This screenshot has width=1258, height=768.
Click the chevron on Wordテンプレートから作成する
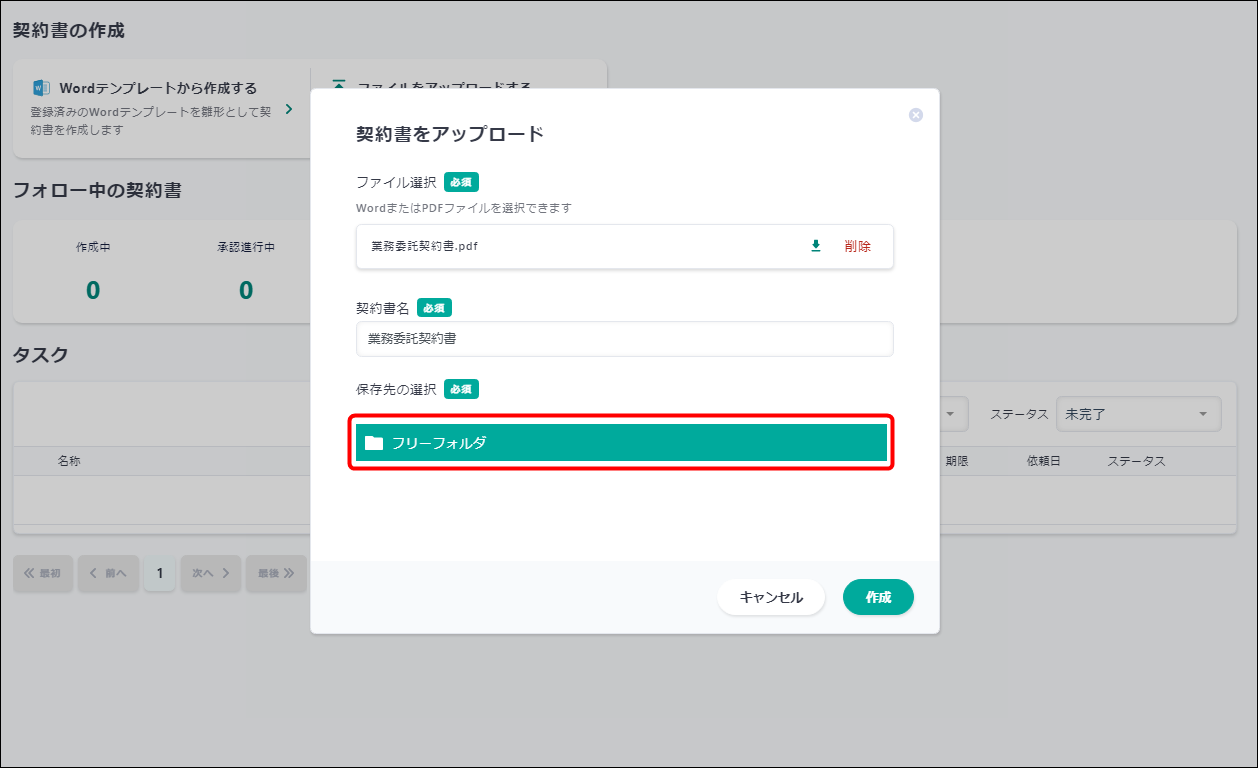289,109
